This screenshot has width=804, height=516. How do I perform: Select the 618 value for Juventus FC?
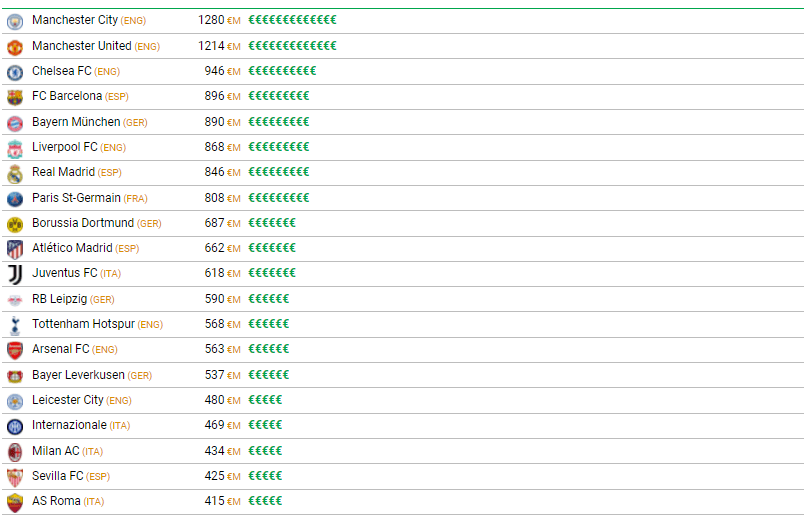(214, 273)
